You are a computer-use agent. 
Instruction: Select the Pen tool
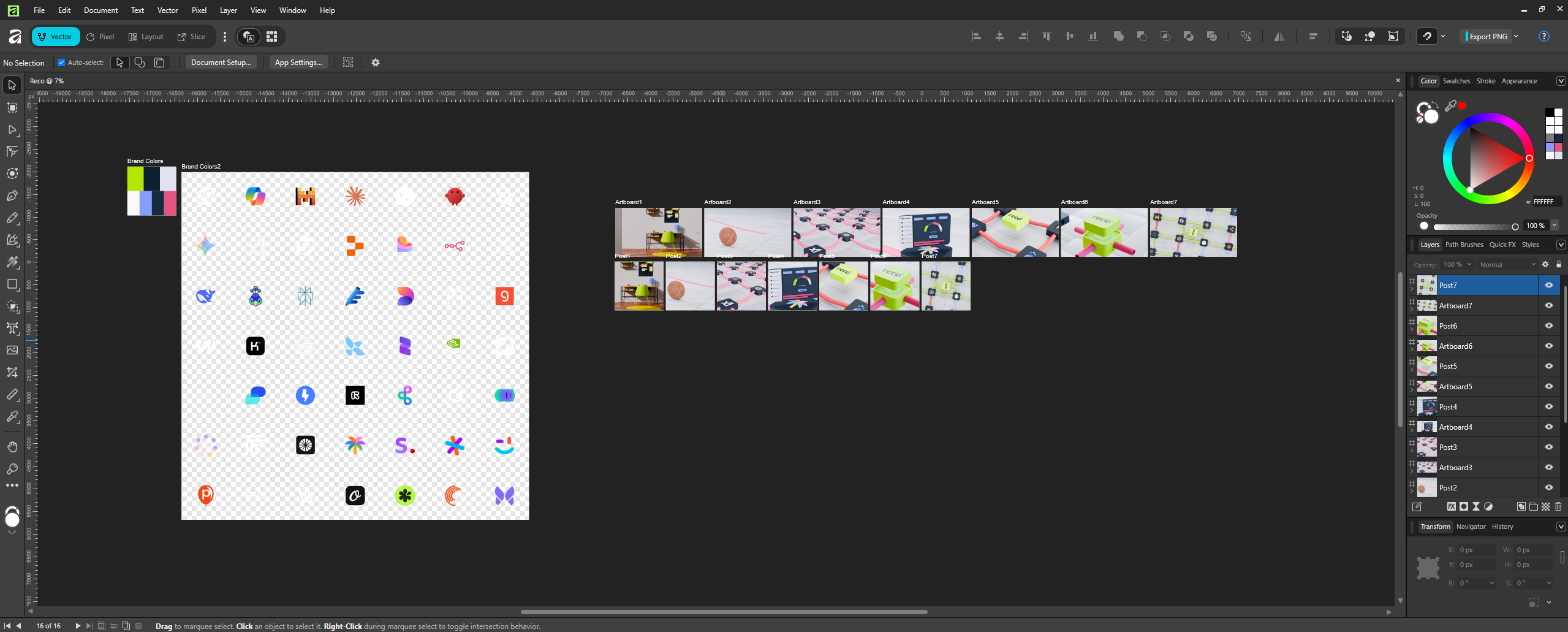click(x=12, y=196)
